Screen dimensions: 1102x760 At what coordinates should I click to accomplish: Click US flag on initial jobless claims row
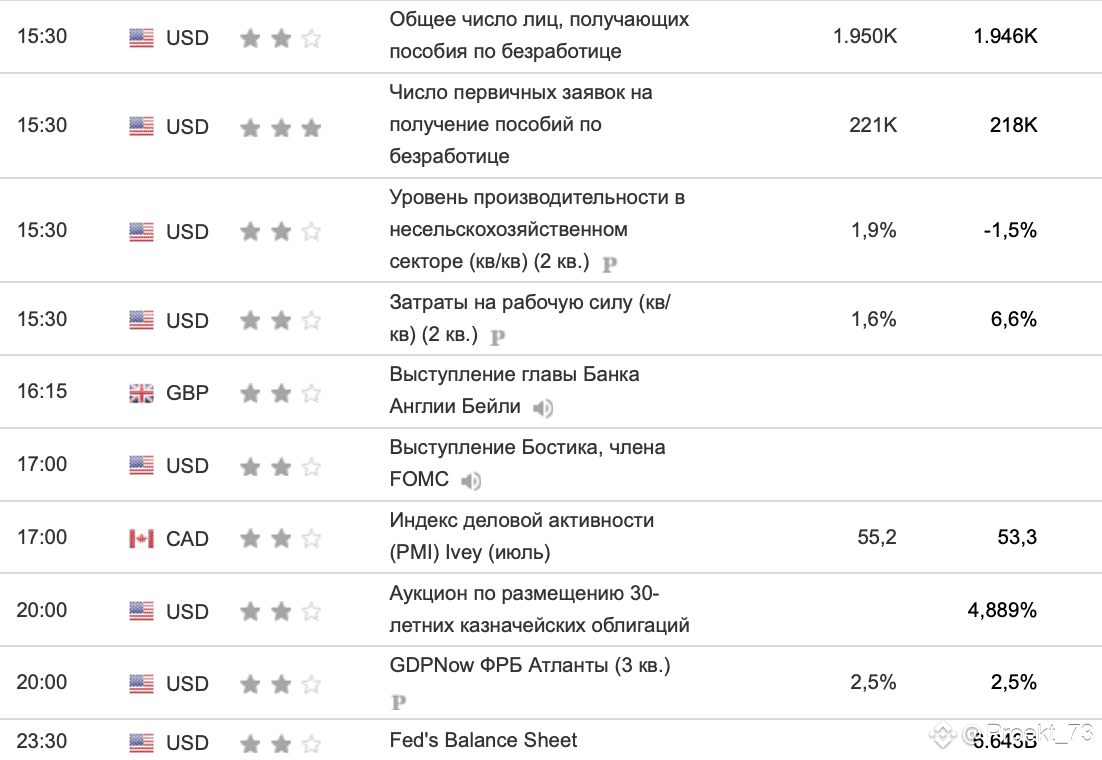(141, 126)
